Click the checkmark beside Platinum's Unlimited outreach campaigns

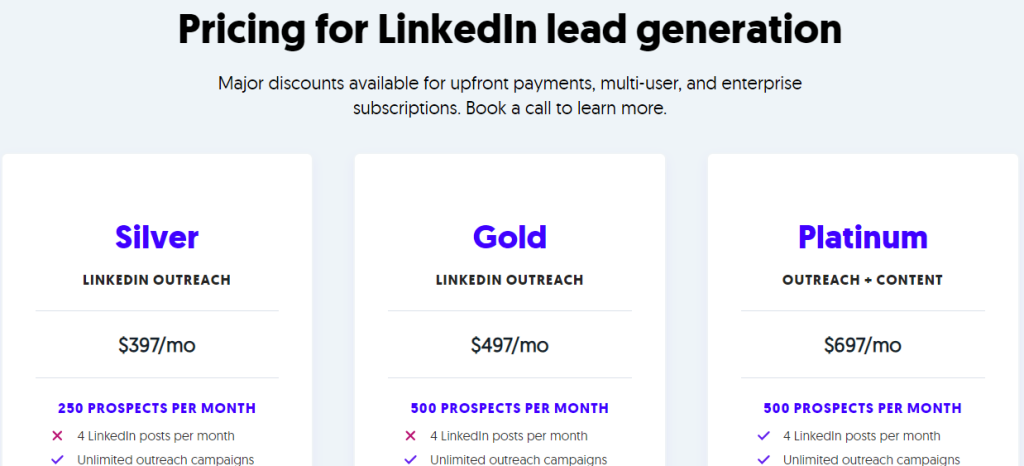pos(763,460)
